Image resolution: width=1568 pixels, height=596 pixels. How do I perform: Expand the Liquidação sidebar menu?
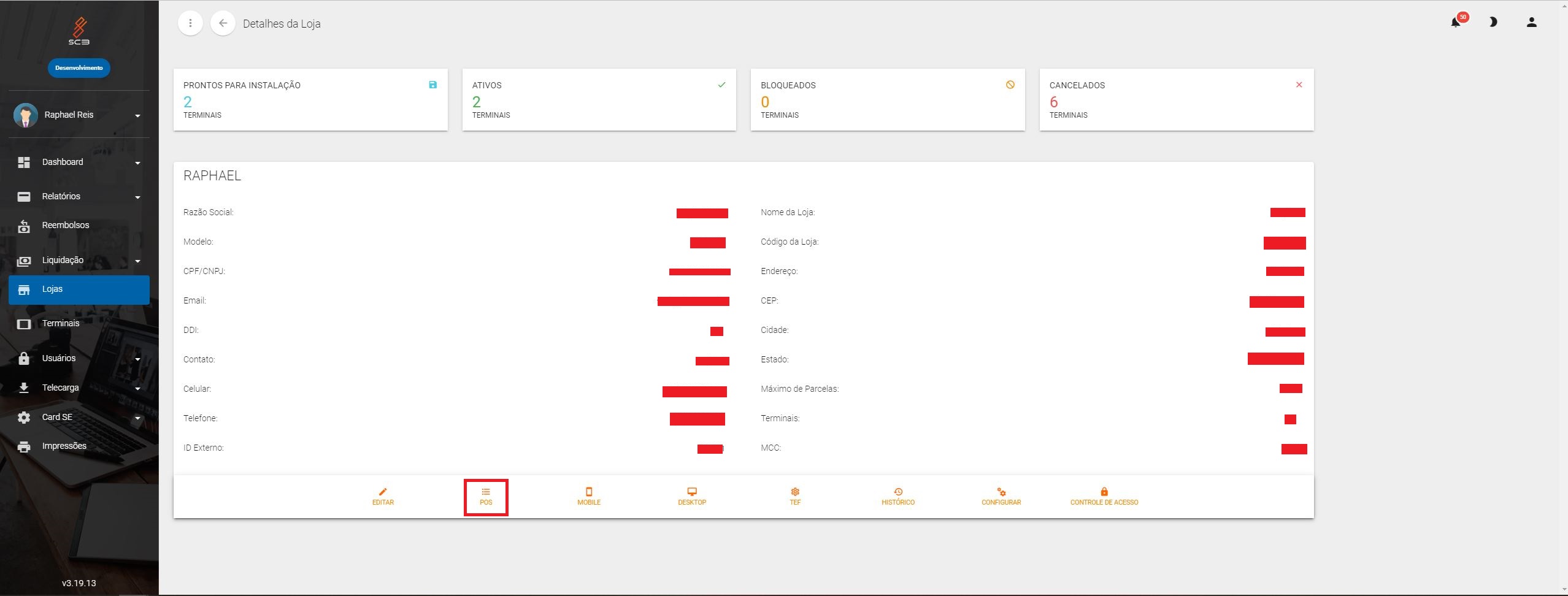point(79,261)
